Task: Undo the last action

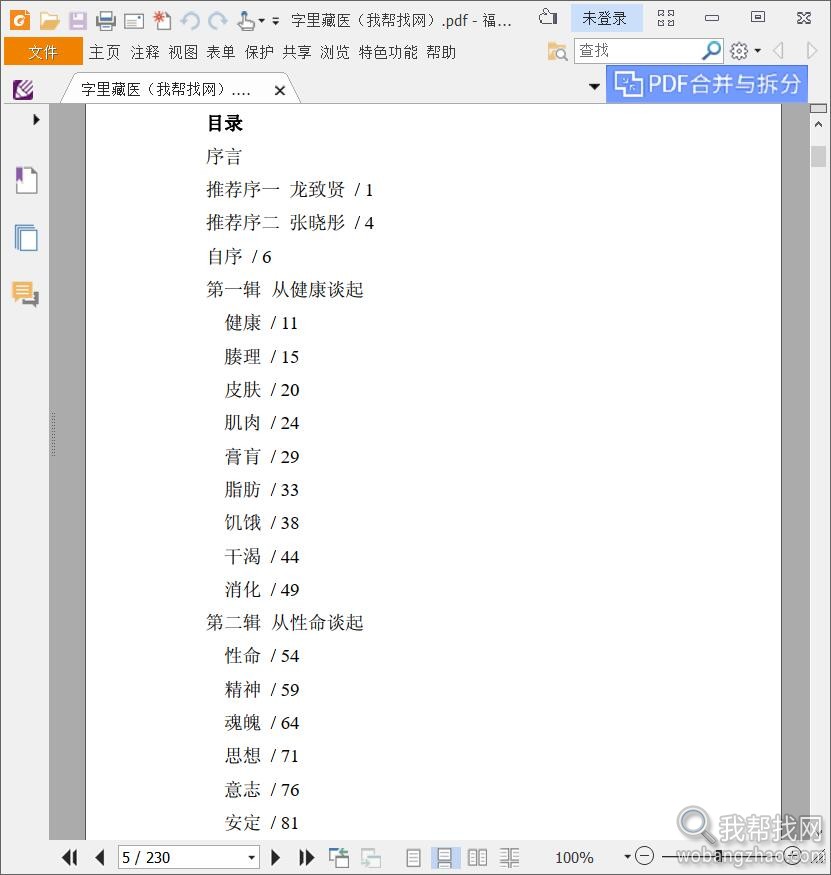Action: (190, 21)
